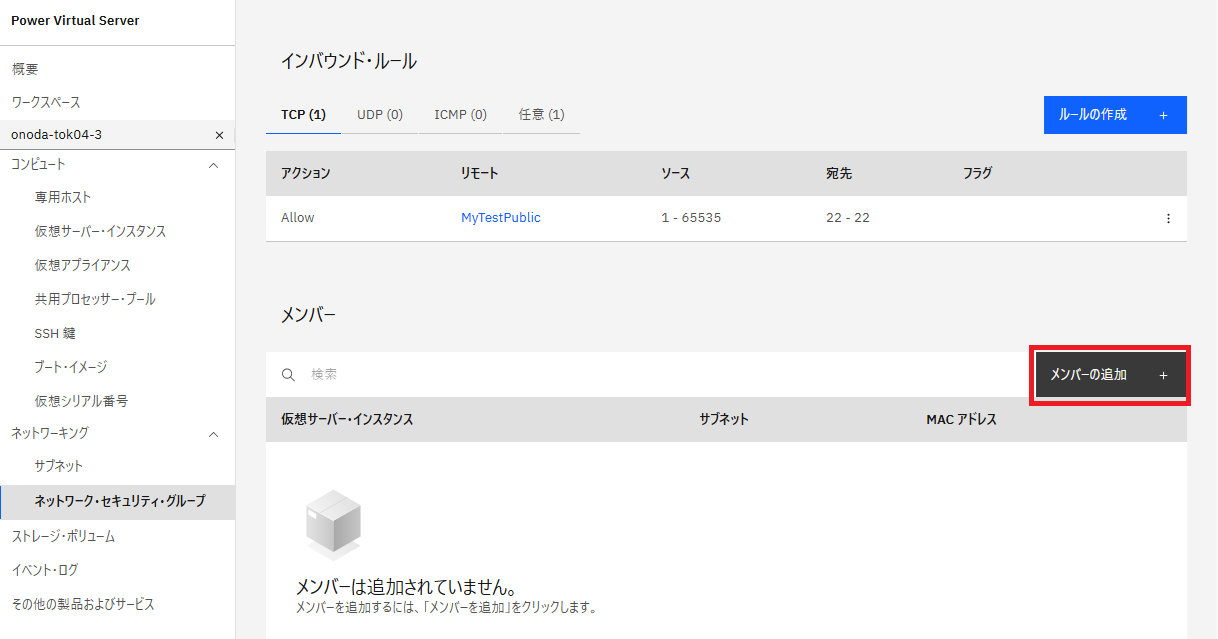Click the サブネット members column header

coord(724,420)
